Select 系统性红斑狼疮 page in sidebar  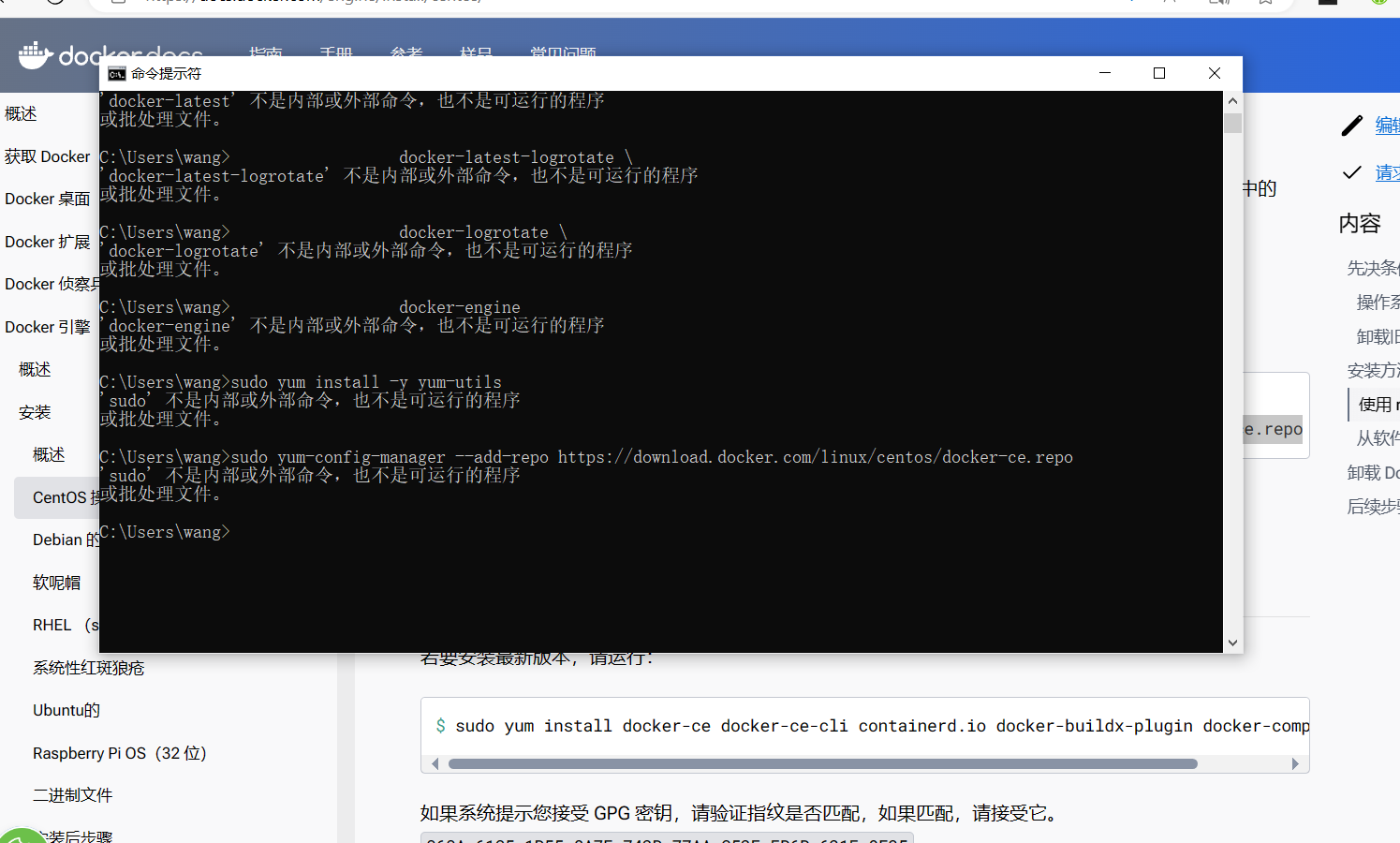coord(89,668)
